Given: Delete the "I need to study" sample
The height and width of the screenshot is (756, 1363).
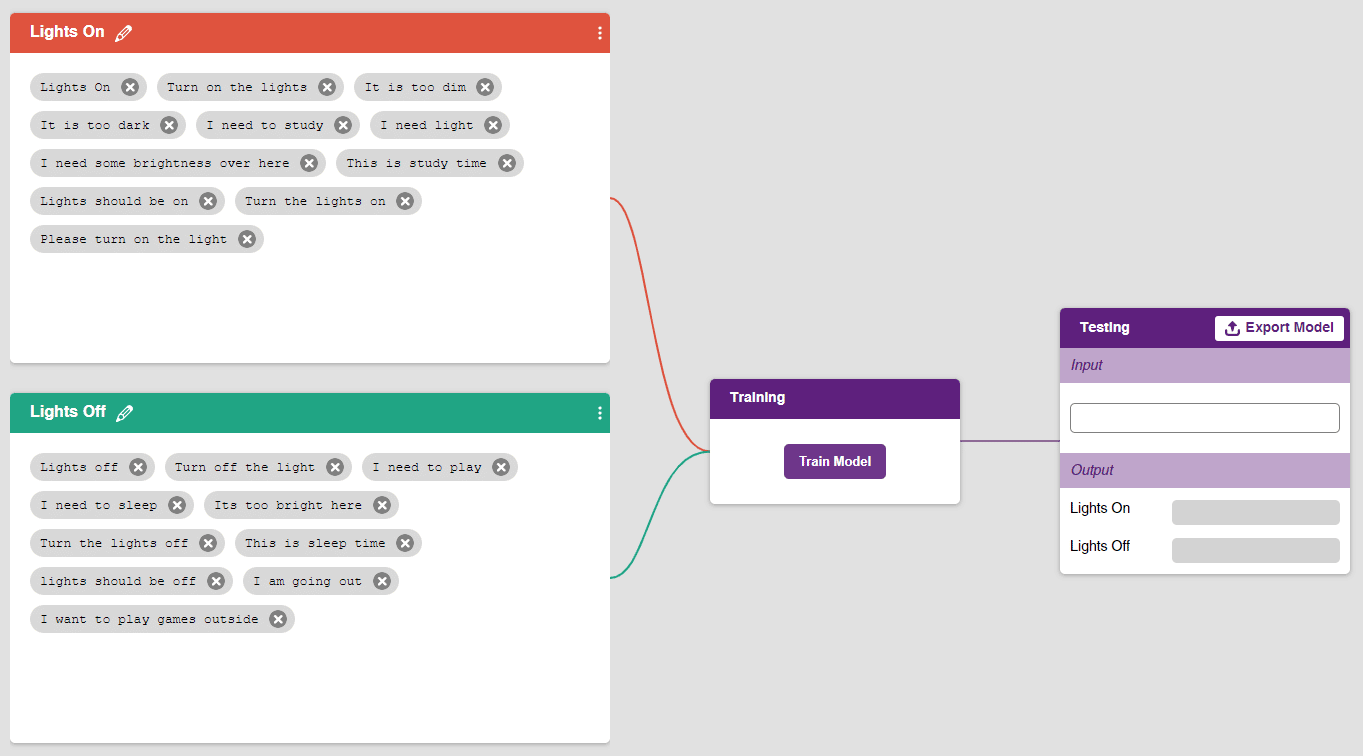Looking at the screenshot, I should coord(343,125).
